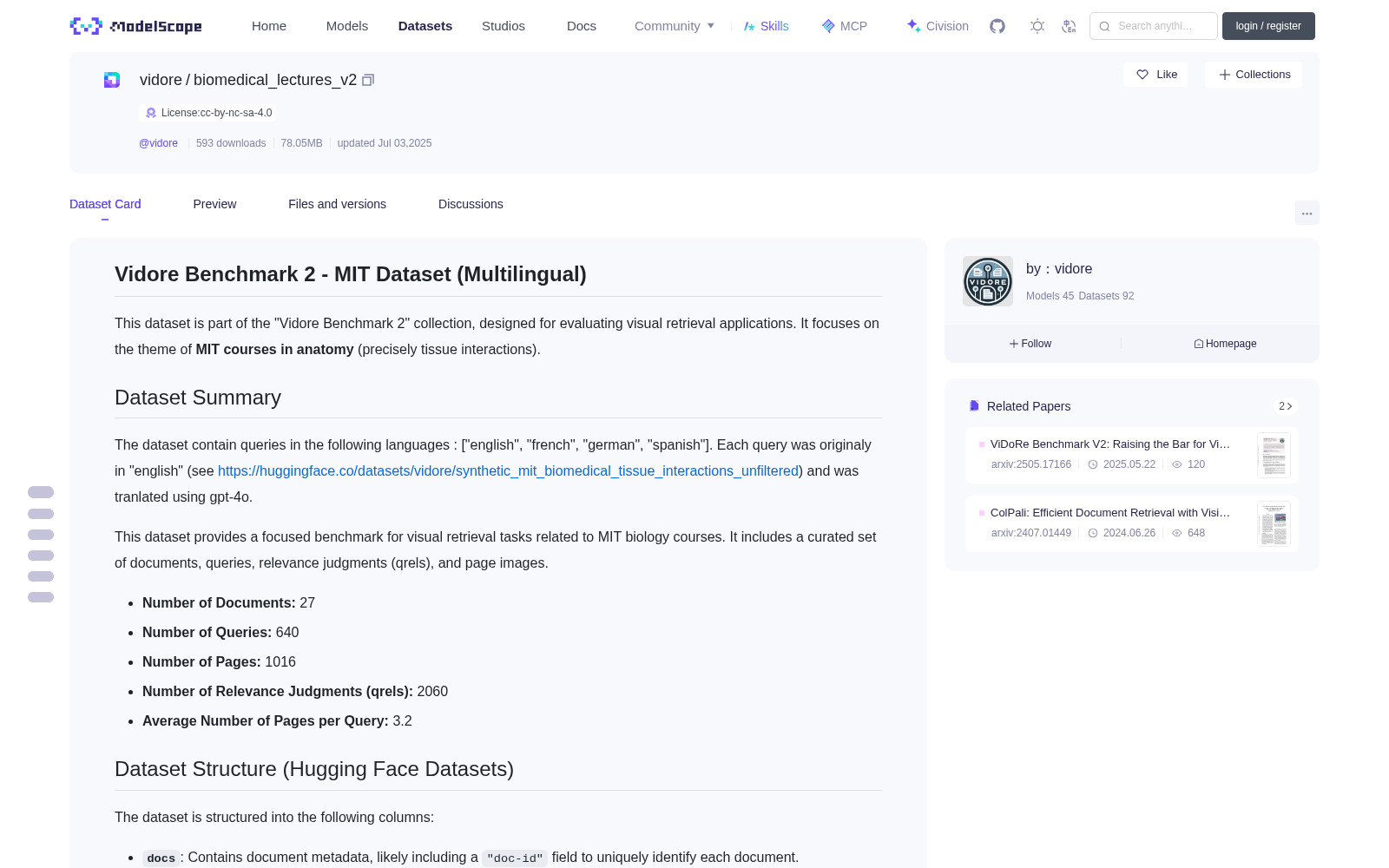Expand Related Papers count arrow
This screenshot has width=1389, height=868.
[1286, 406]
